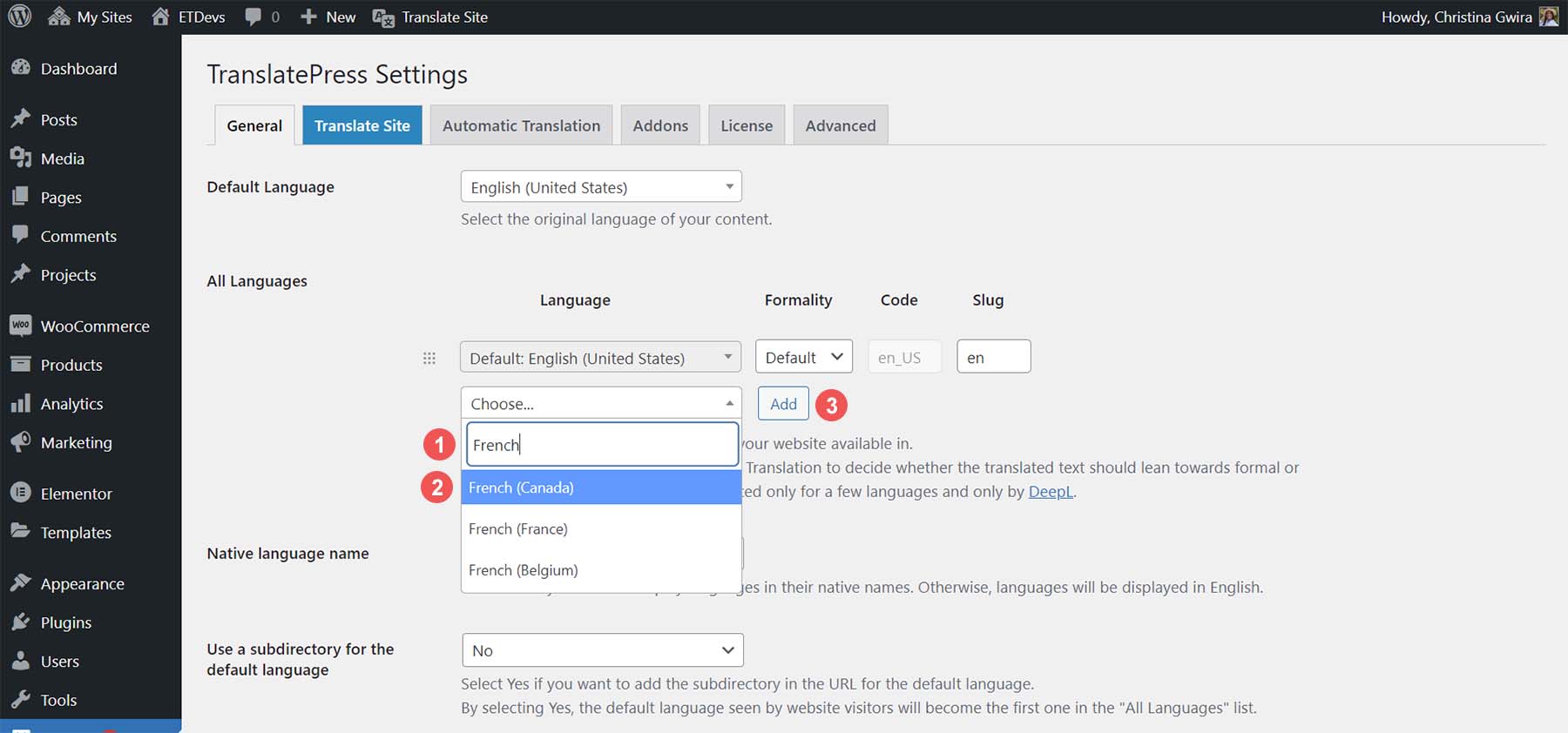1568x733 pixels.
Task: Open the Default Language dropdown
Action: (601, 186)
